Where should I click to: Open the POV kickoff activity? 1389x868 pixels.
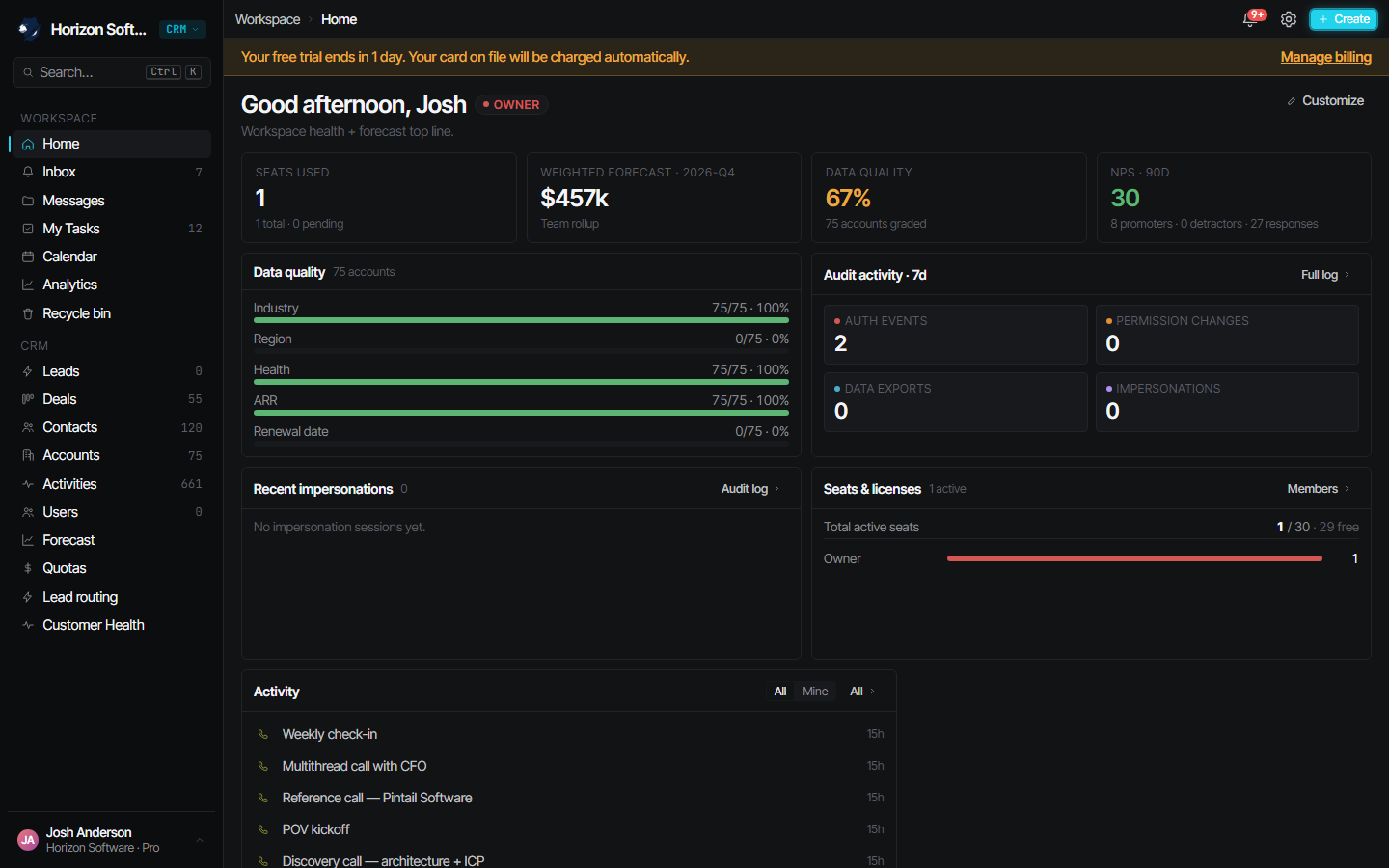pyautogui.click(x=569, y=829)
